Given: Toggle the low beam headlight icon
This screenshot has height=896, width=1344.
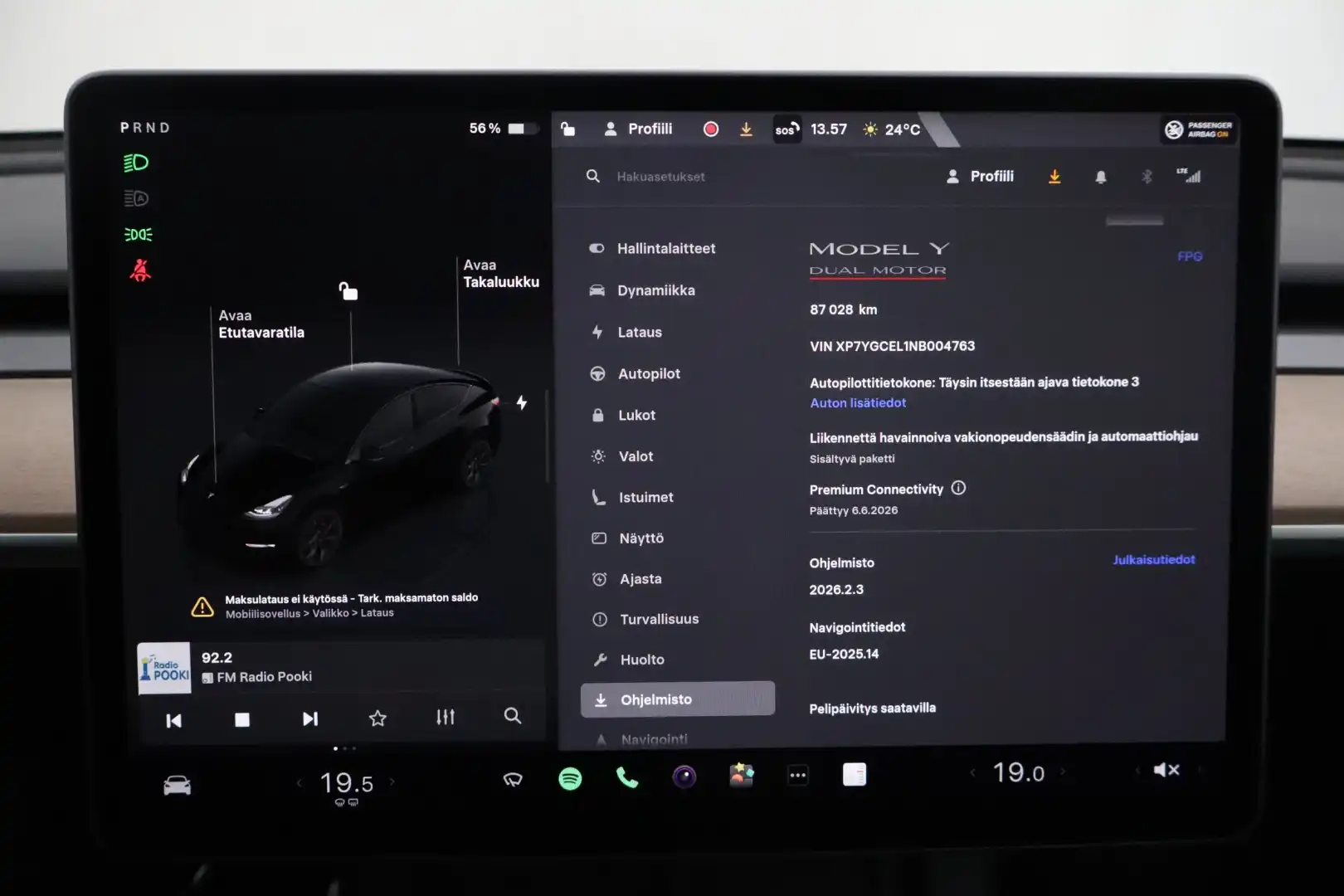Looking at the screenshot, I should tap(136, 163).
